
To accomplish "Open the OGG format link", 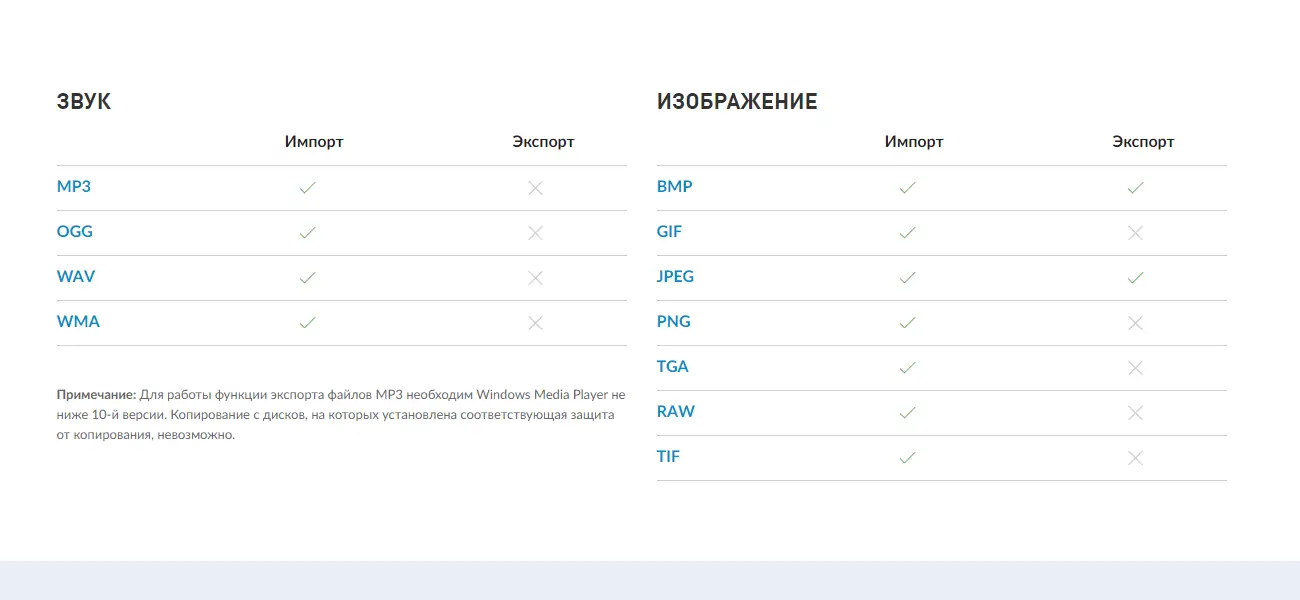I will point(75,232).
